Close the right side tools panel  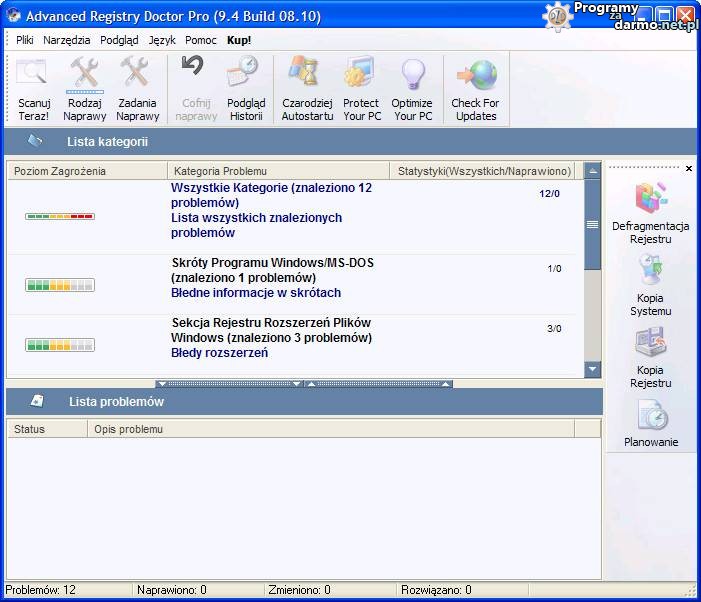pyautogui.click(x=689, y=169)
